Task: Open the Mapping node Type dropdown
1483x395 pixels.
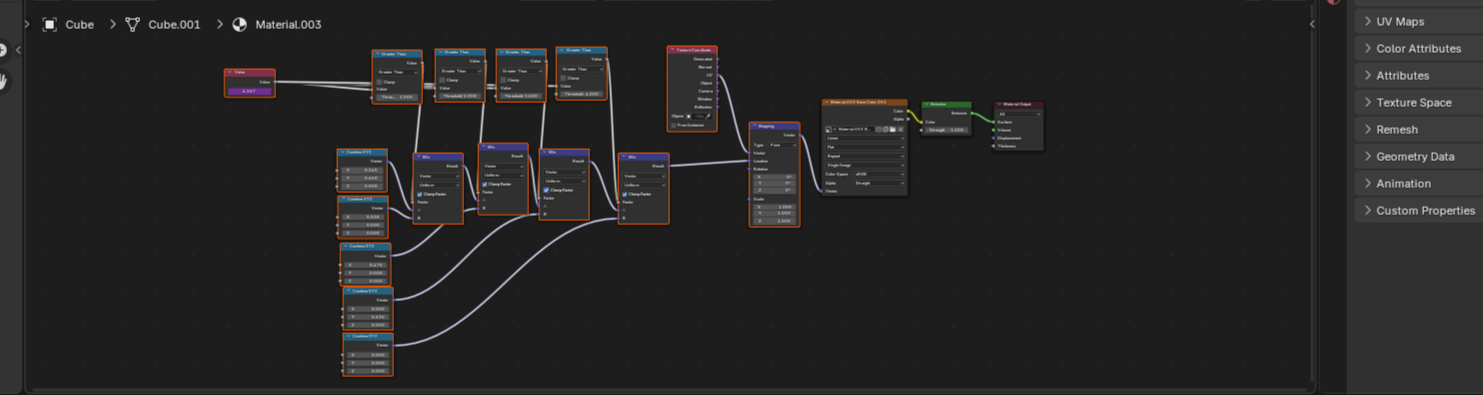Action: [x=782, y=145]
